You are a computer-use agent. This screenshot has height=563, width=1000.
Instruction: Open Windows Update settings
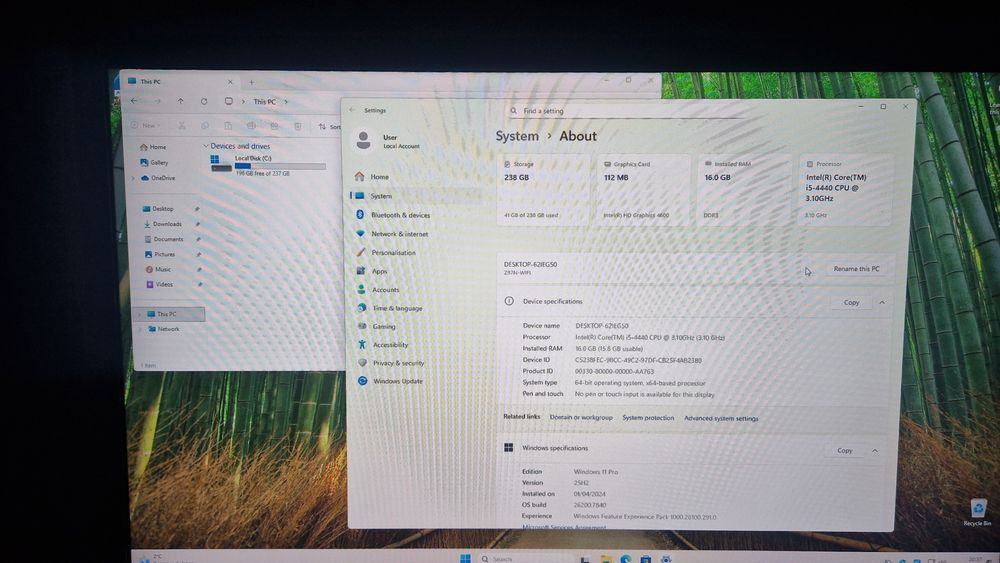click(391, 381)
